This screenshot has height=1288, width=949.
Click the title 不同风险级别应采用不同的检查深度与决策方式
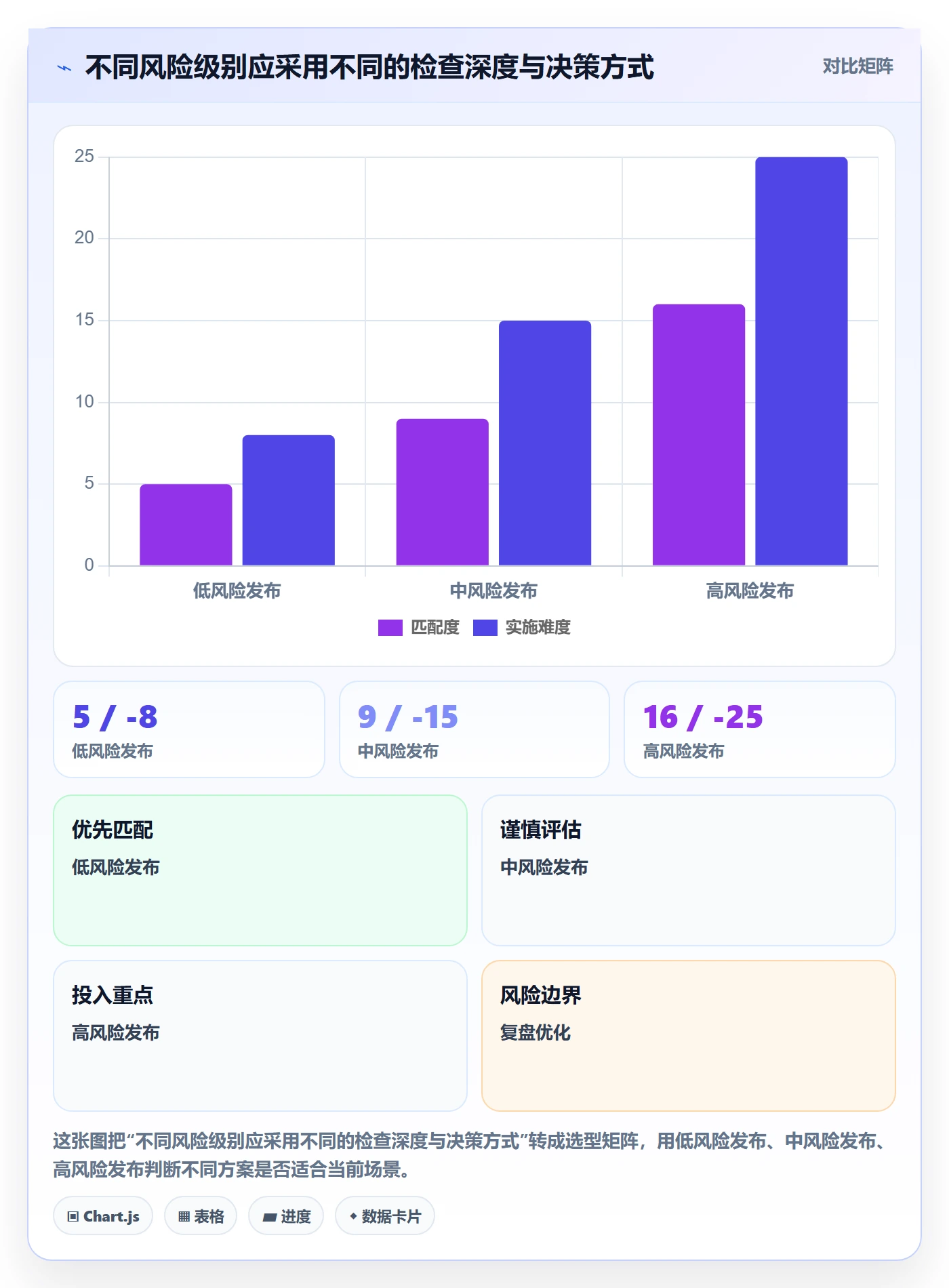(x=369, y=67)
